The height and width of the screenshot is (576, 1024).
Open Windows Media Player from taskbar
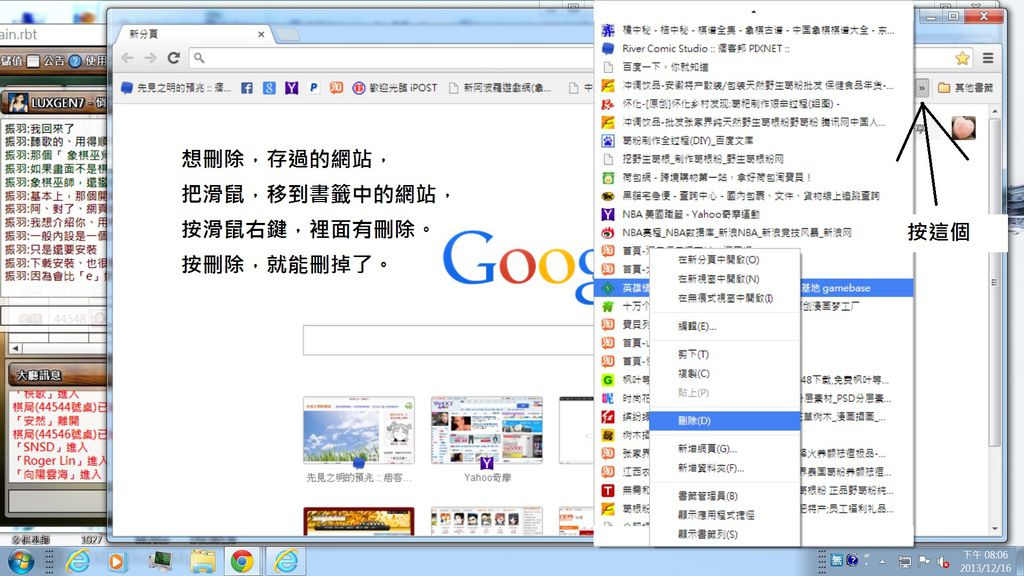(116, 562)
